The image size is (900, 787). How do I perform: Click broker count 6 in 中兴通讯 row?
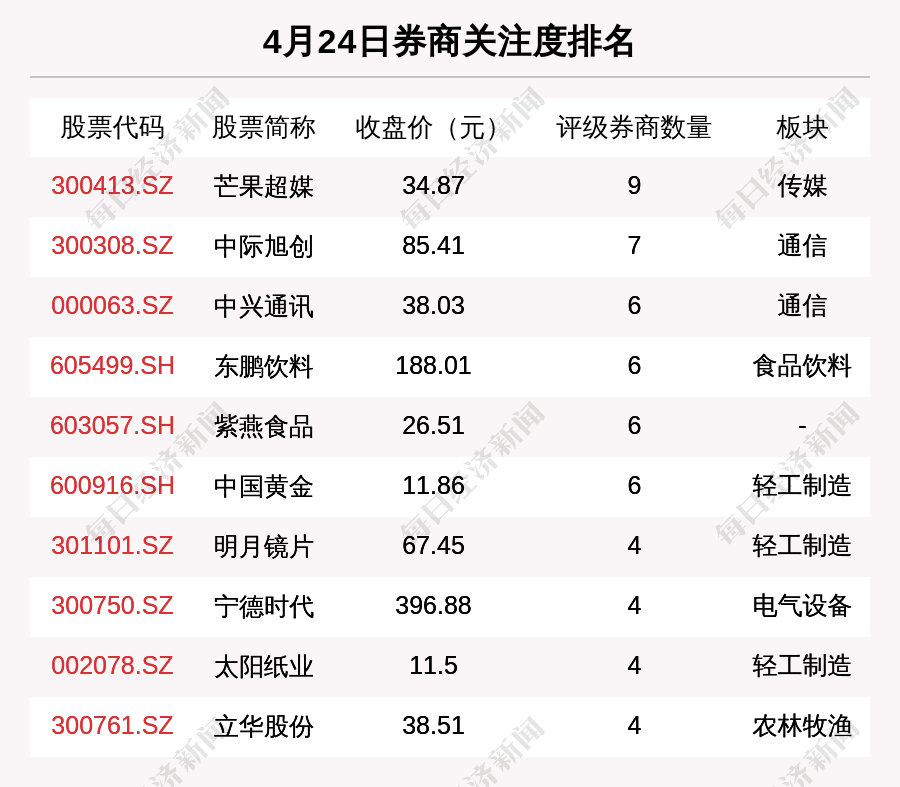pos(634,305)
